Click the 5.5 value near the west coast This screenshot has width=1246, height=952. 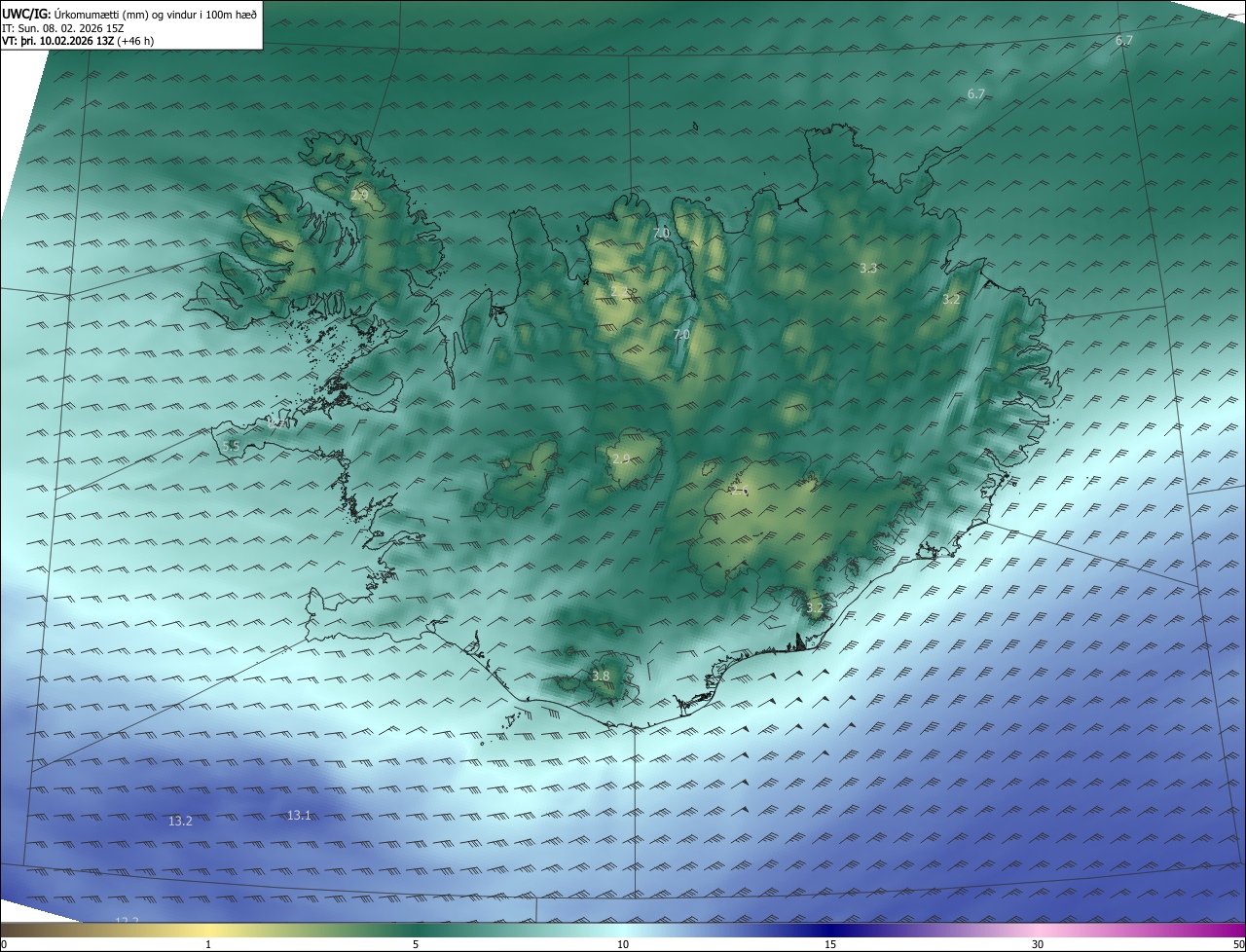231,446
